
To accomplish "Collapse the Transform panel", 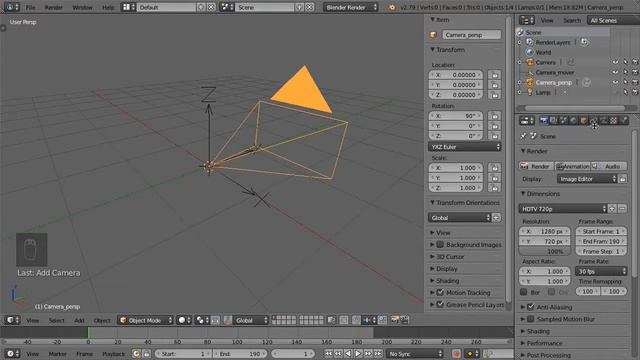I will [447, 50].
